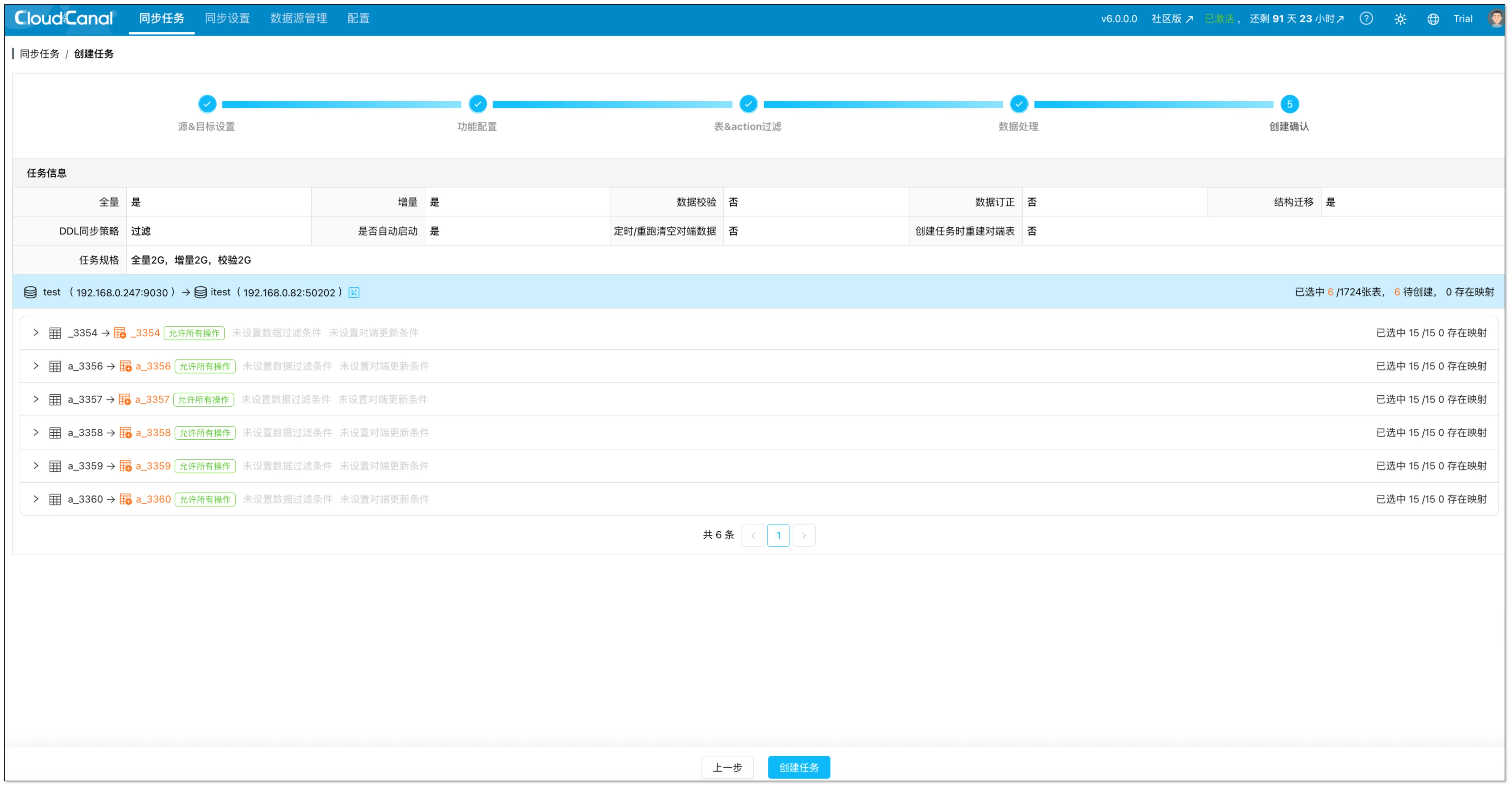Click the source table icon for _3354

tap(55, 333)
